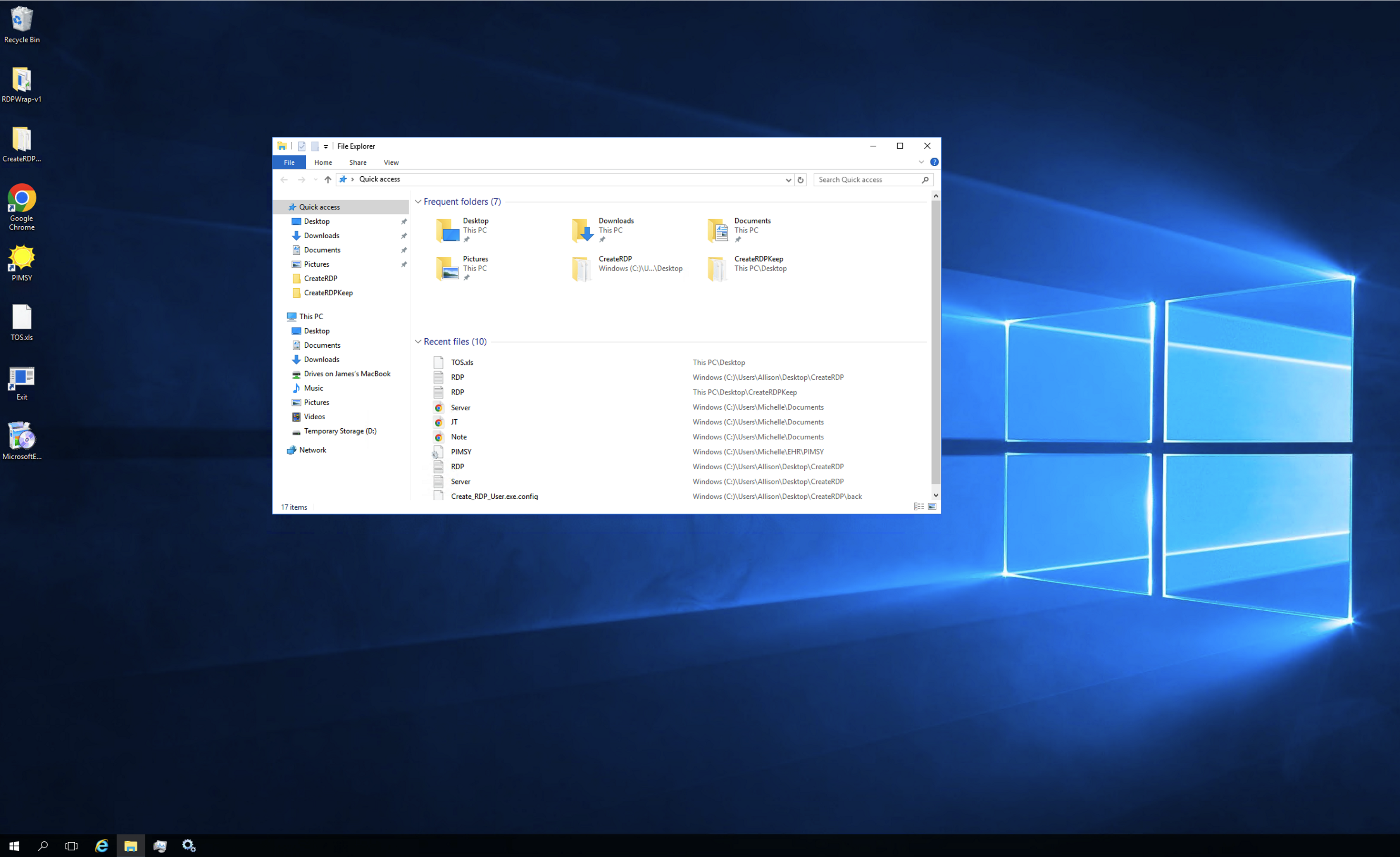Open Task View from the taskbar

pyautogui.click(x=71, y=846)
